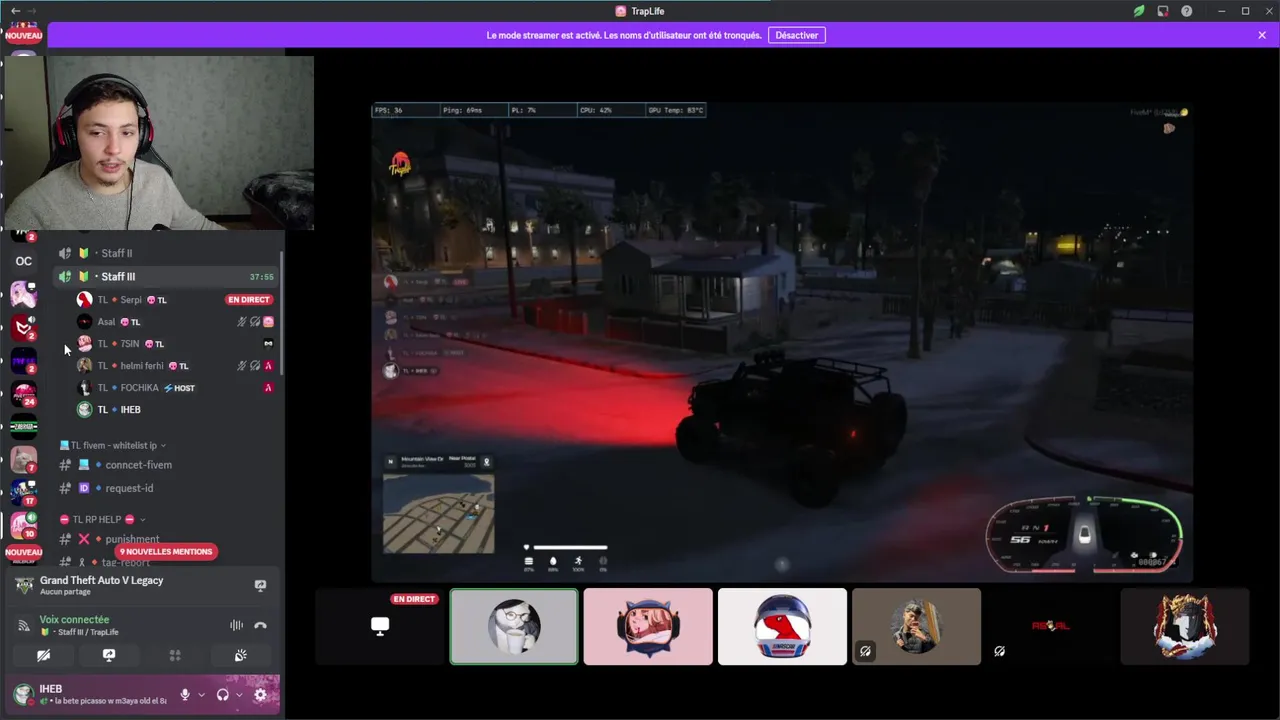Screen dimensions: 1280x720
Task: Select the red logo participant tile
Action: (x=1050, y=626)
